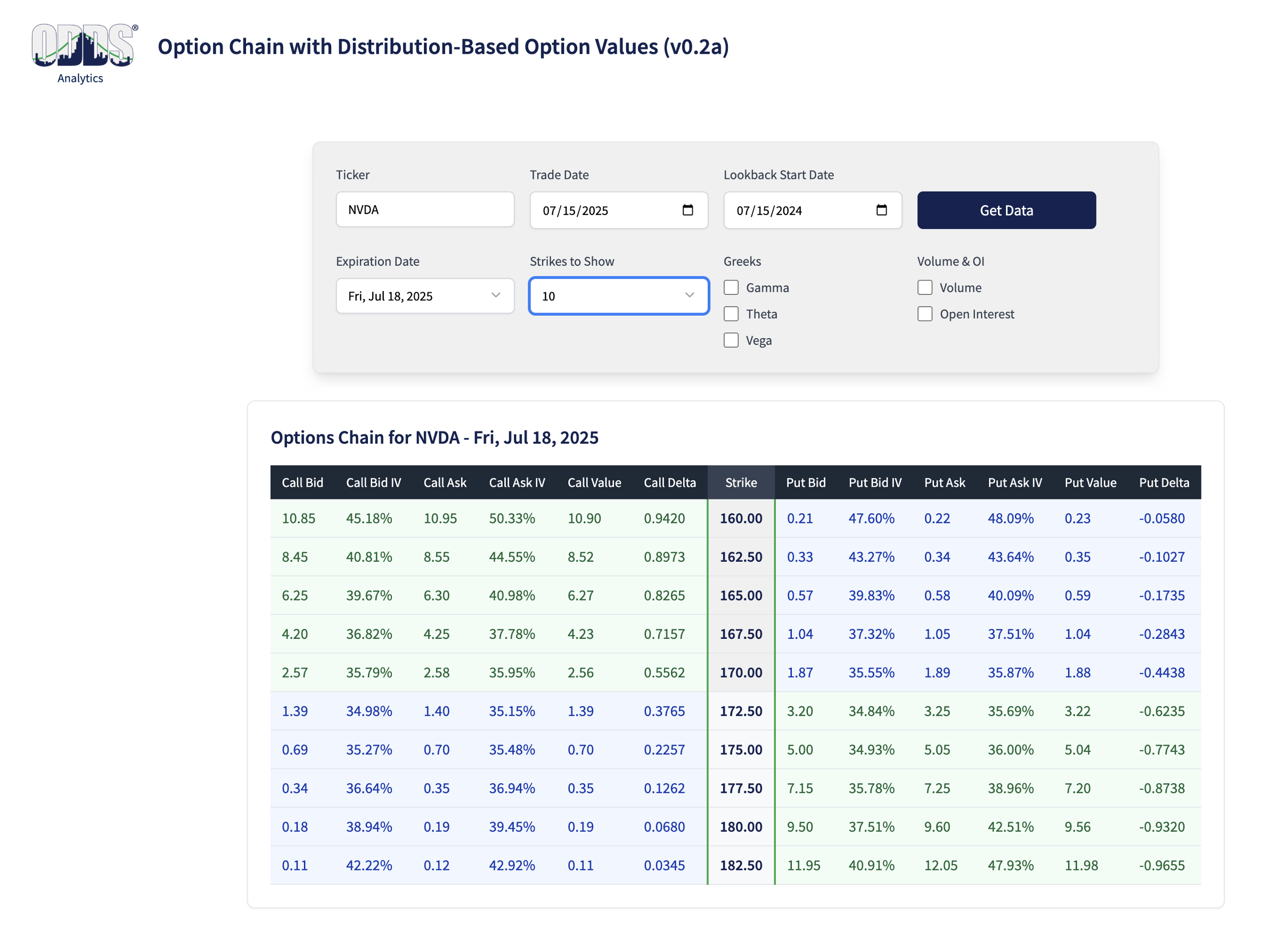Click put delta -0.0580
This screenshot has height=952, width=1261.
(1161, 518)
